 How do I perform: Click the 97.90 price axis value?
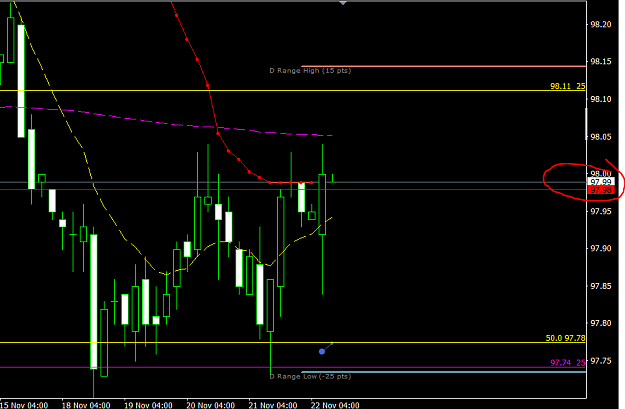click(x=601, y=249)
